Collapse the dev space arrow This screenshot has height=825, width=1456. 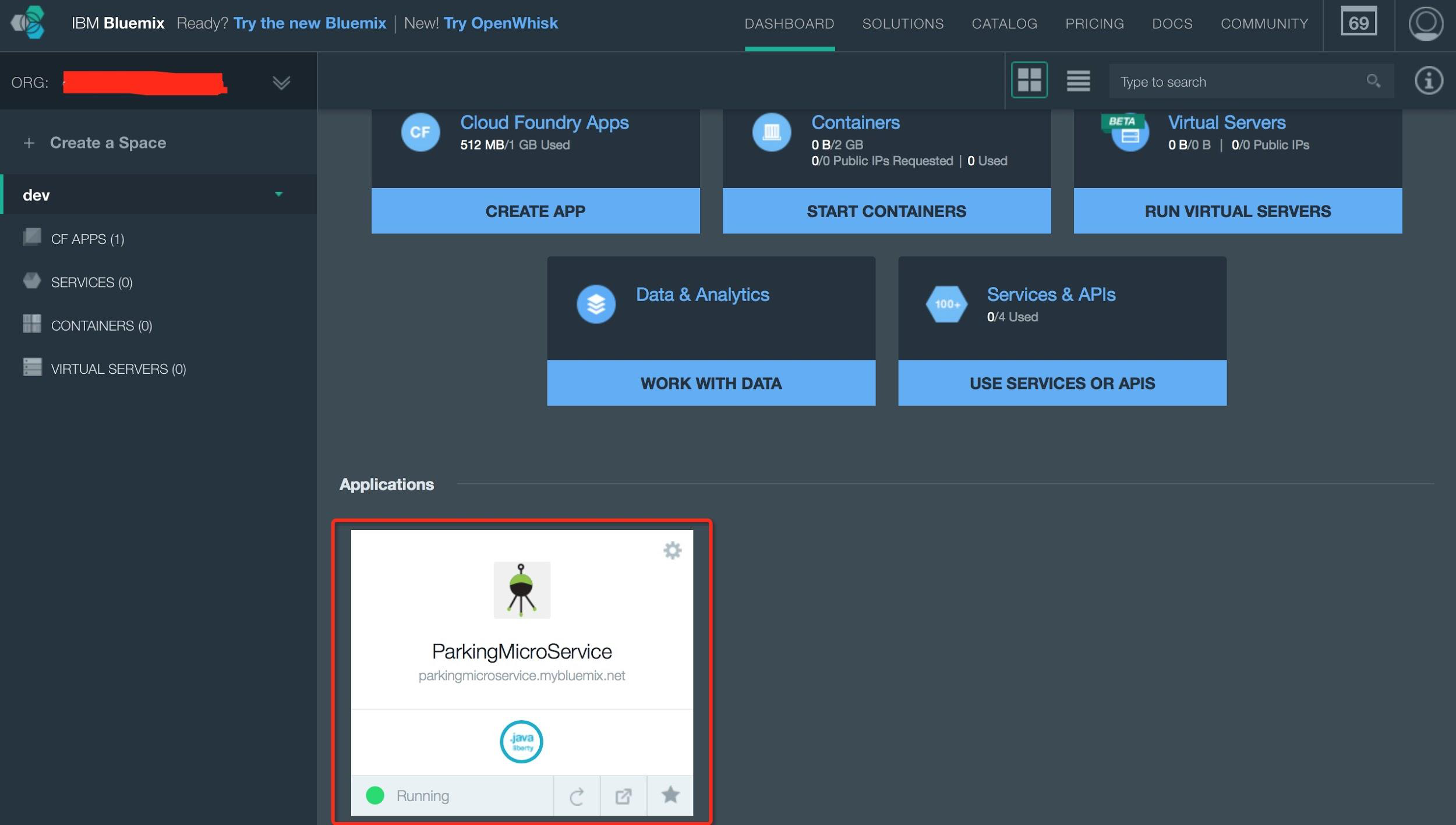pos(278,194)
